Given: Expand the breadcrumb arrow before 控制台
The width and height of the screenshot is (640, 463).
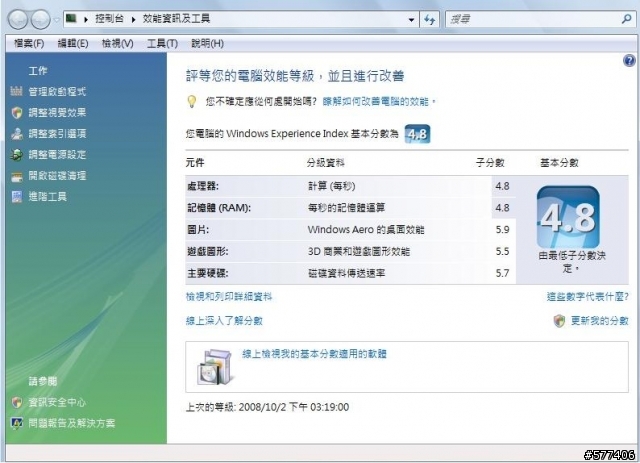Looking at the screenshot, I should [86, 19].
